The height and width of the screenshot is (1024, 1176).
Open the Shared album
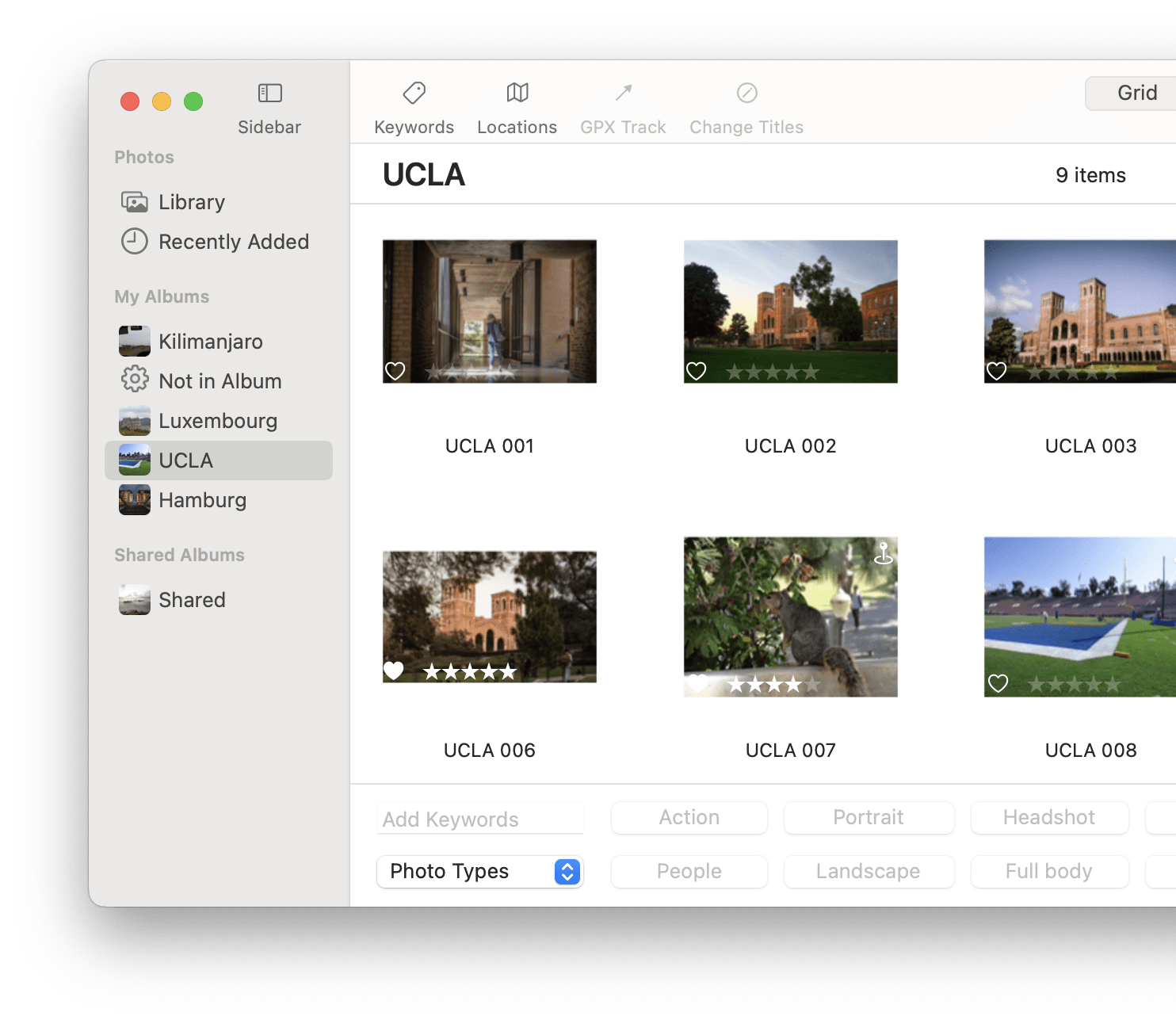tap(219, 600)
